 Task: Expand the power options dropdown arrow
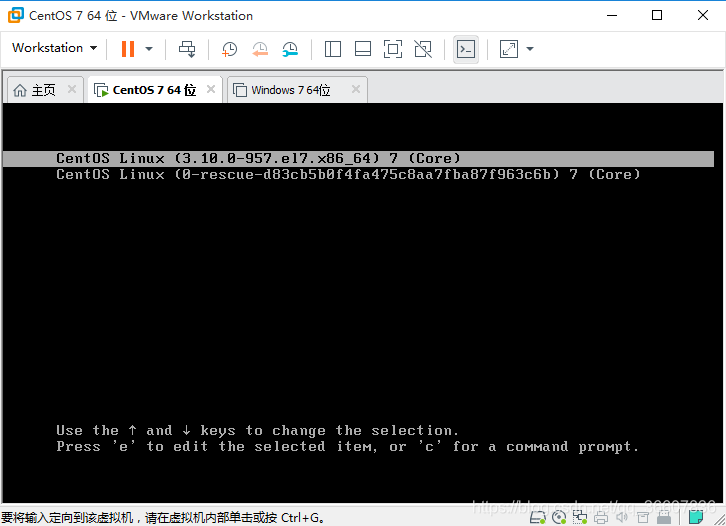[x=149, y=49]
